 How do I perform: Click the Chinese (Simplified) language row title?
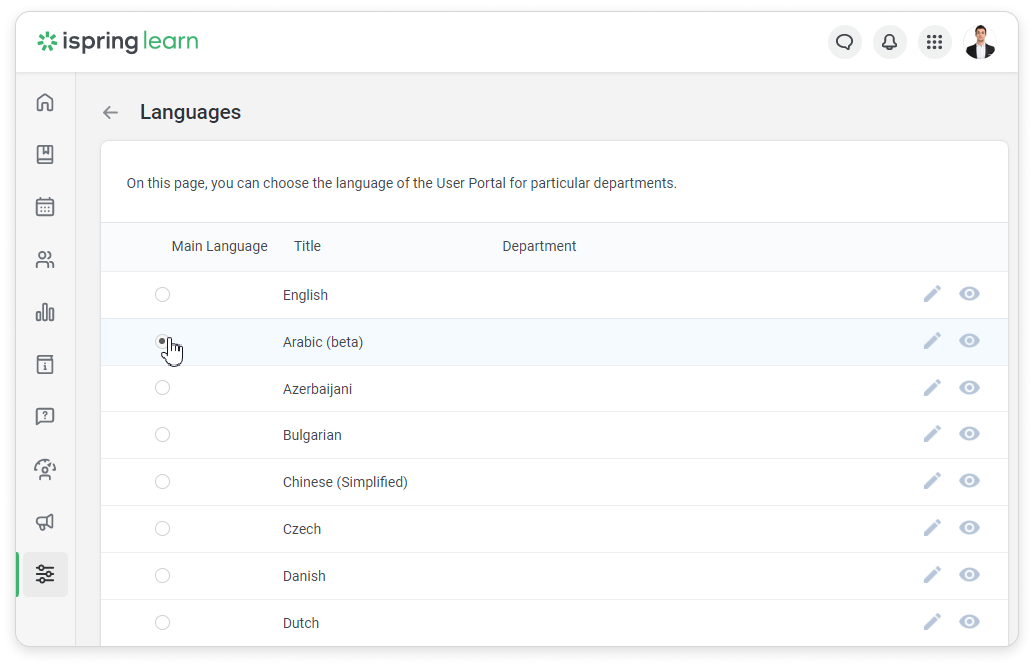345,482
